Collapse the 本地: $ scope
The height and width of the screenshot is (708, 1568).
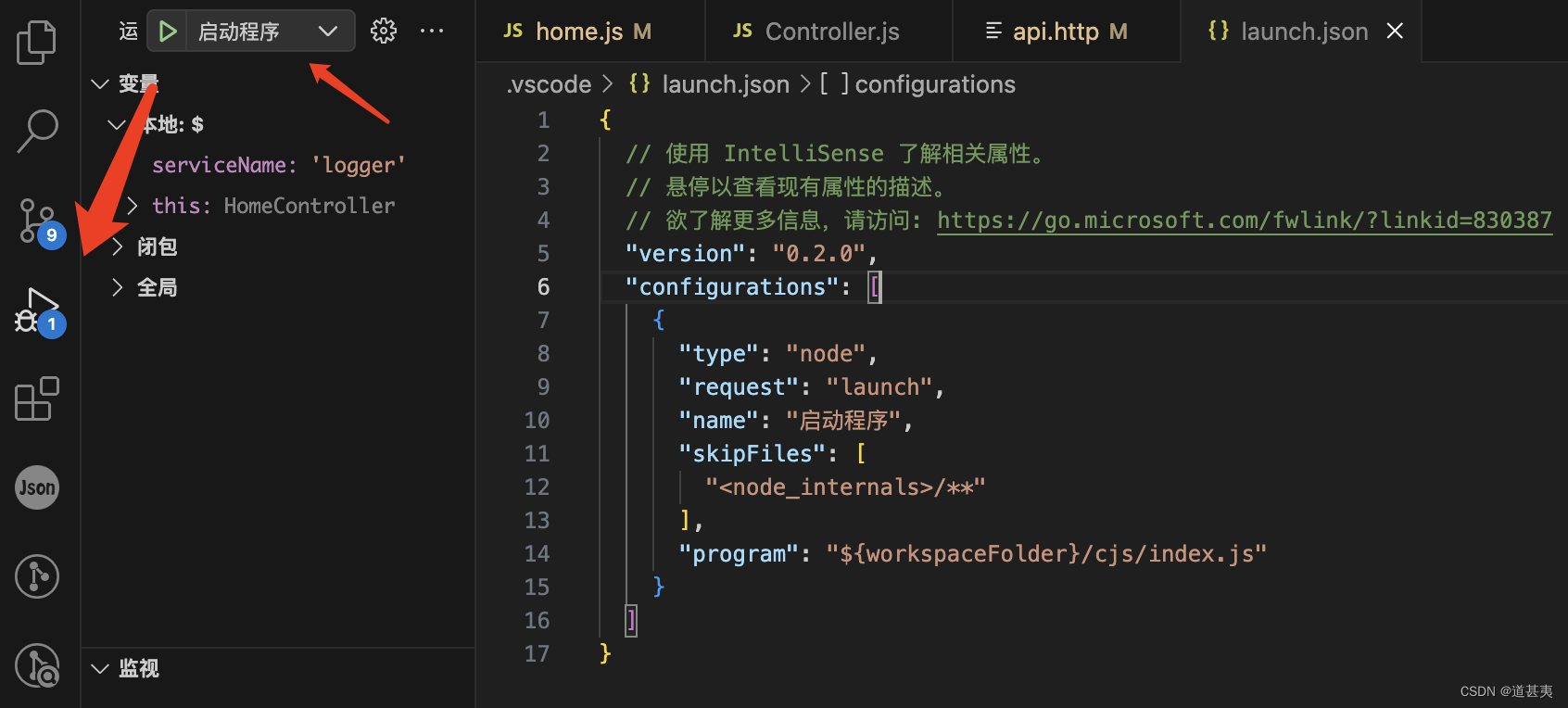117,124
